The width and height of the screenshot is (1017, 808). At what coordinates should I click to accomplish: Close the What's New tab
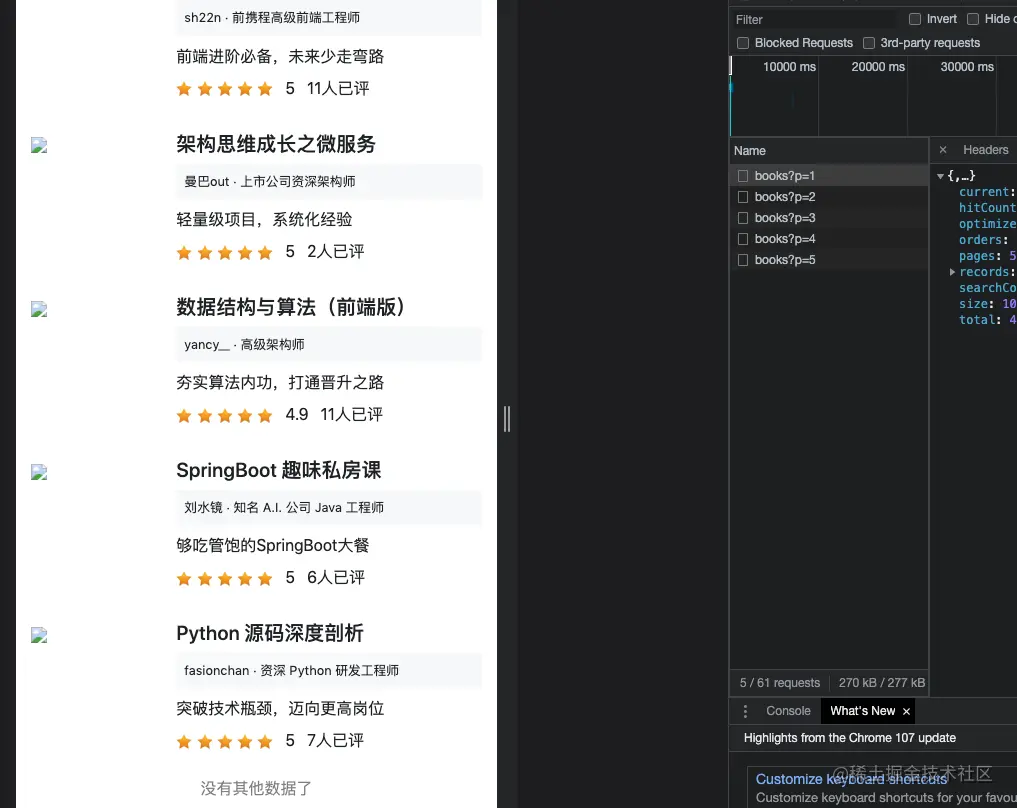point(907,711)
